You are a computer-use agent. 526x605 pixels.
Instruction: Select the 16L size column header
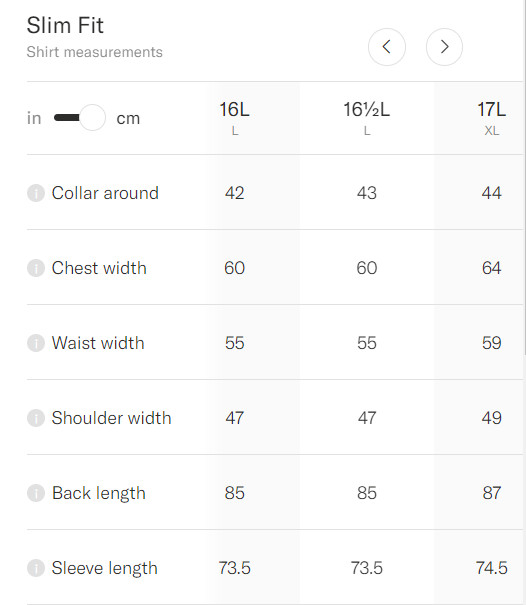click(235, 118)
